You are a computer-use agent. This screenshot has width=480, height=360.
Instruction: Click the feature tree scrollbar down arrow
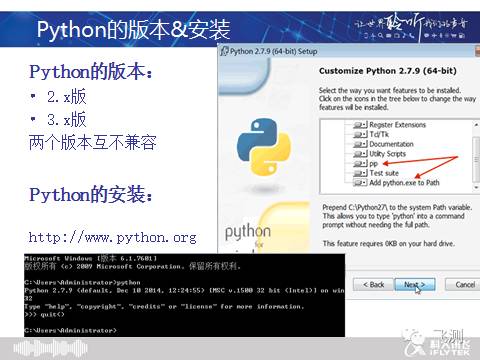(476, 188)
